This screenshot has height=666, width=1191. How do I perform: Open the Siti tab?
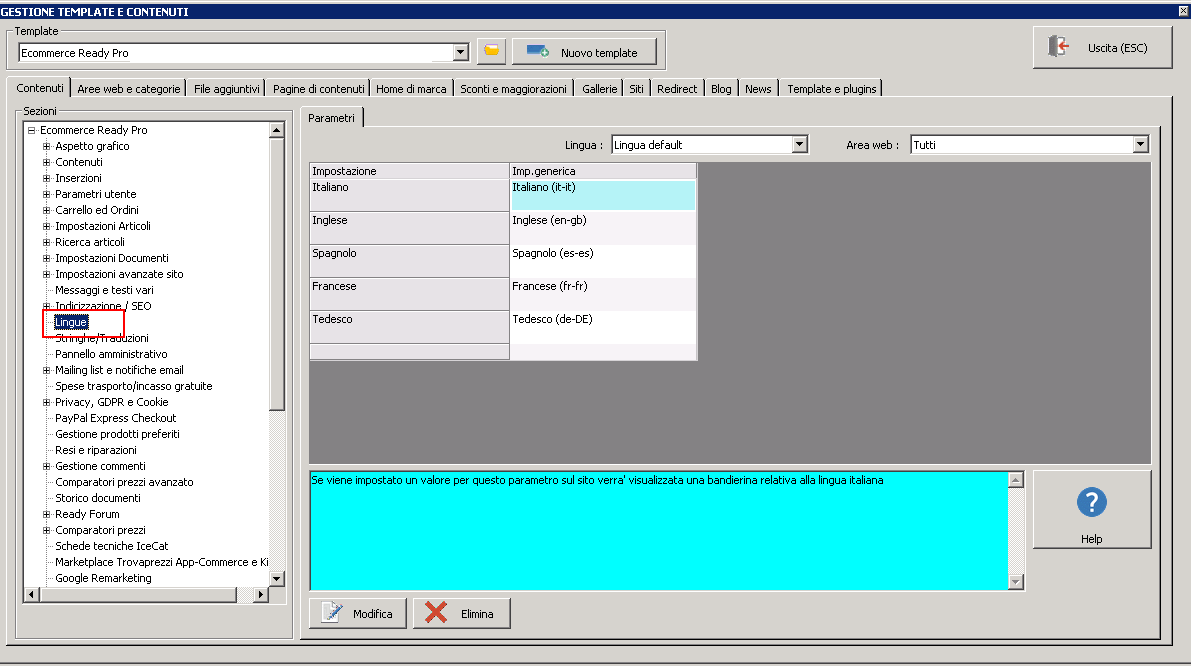click(x=636, y=89)
